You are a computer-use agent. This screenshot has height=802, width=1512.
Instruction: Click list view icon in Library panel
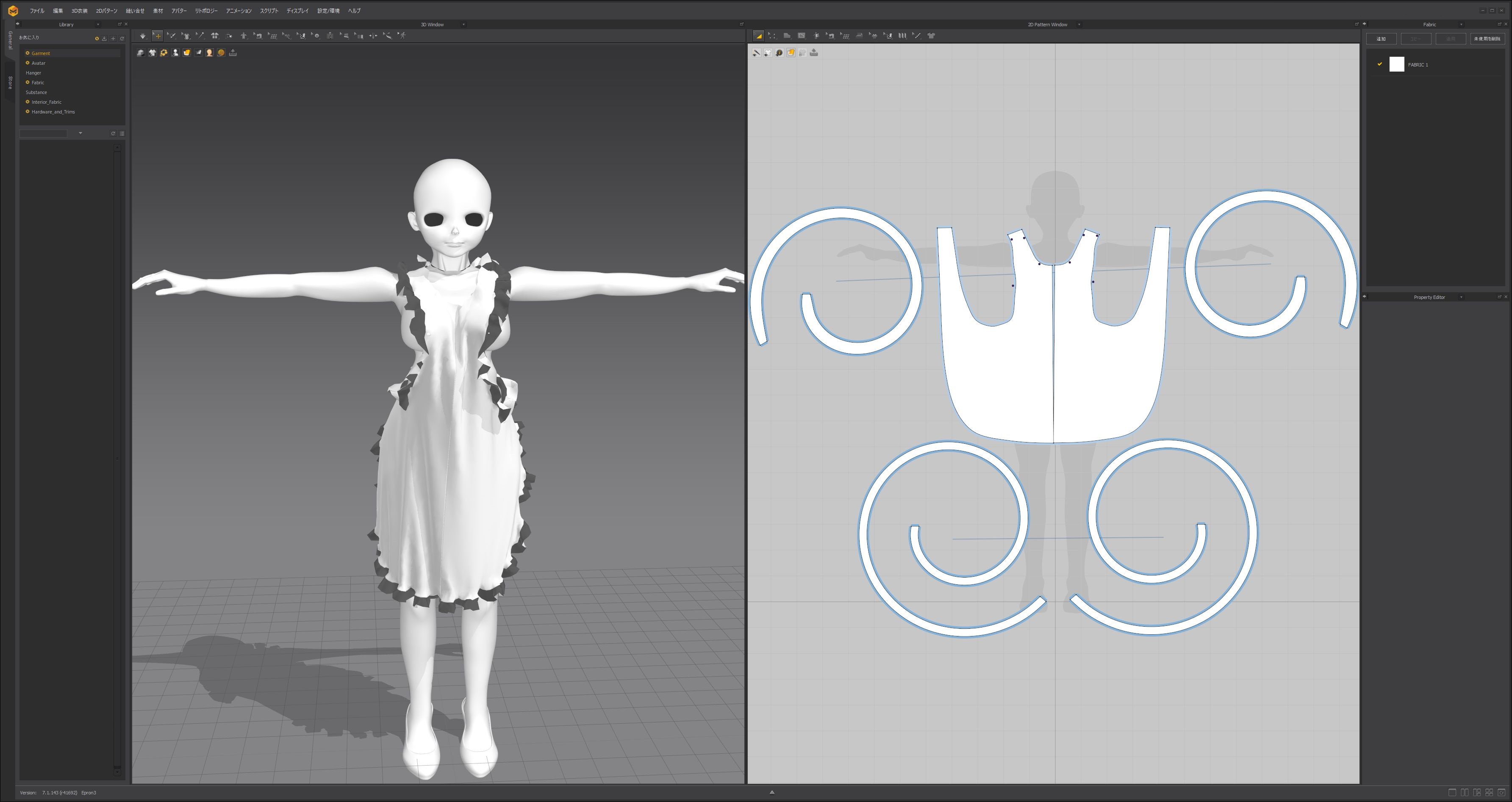click(122, 134)
